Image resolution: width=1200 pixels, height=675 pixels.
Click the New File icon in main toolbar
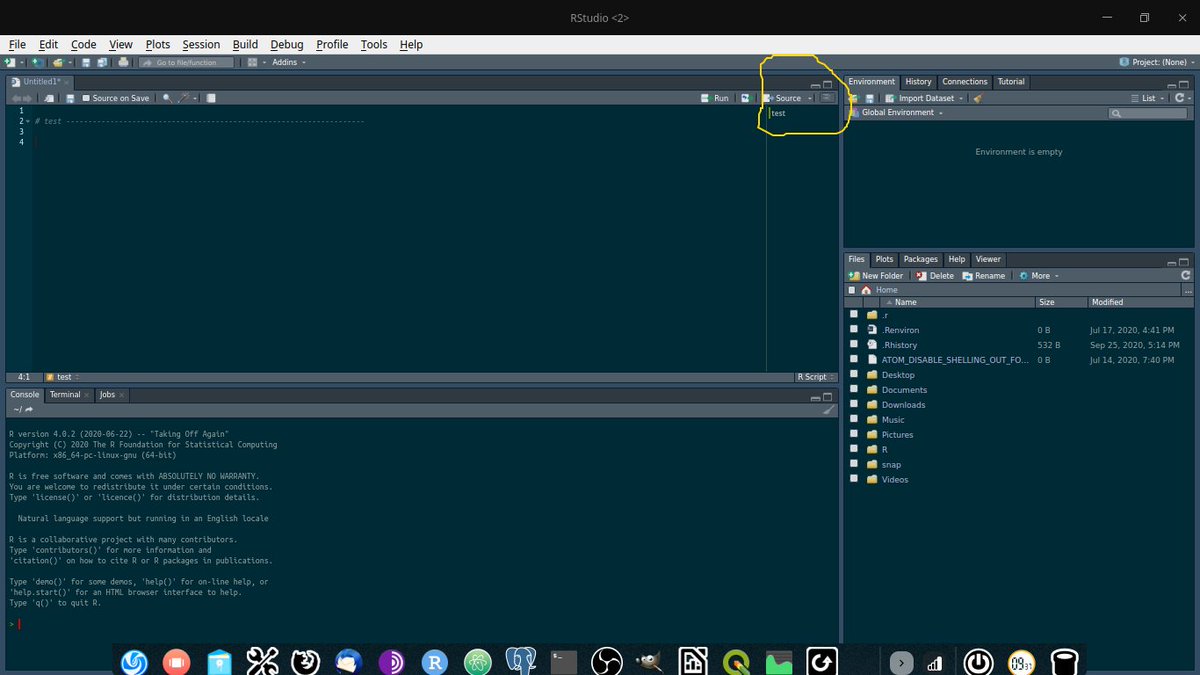10,62
